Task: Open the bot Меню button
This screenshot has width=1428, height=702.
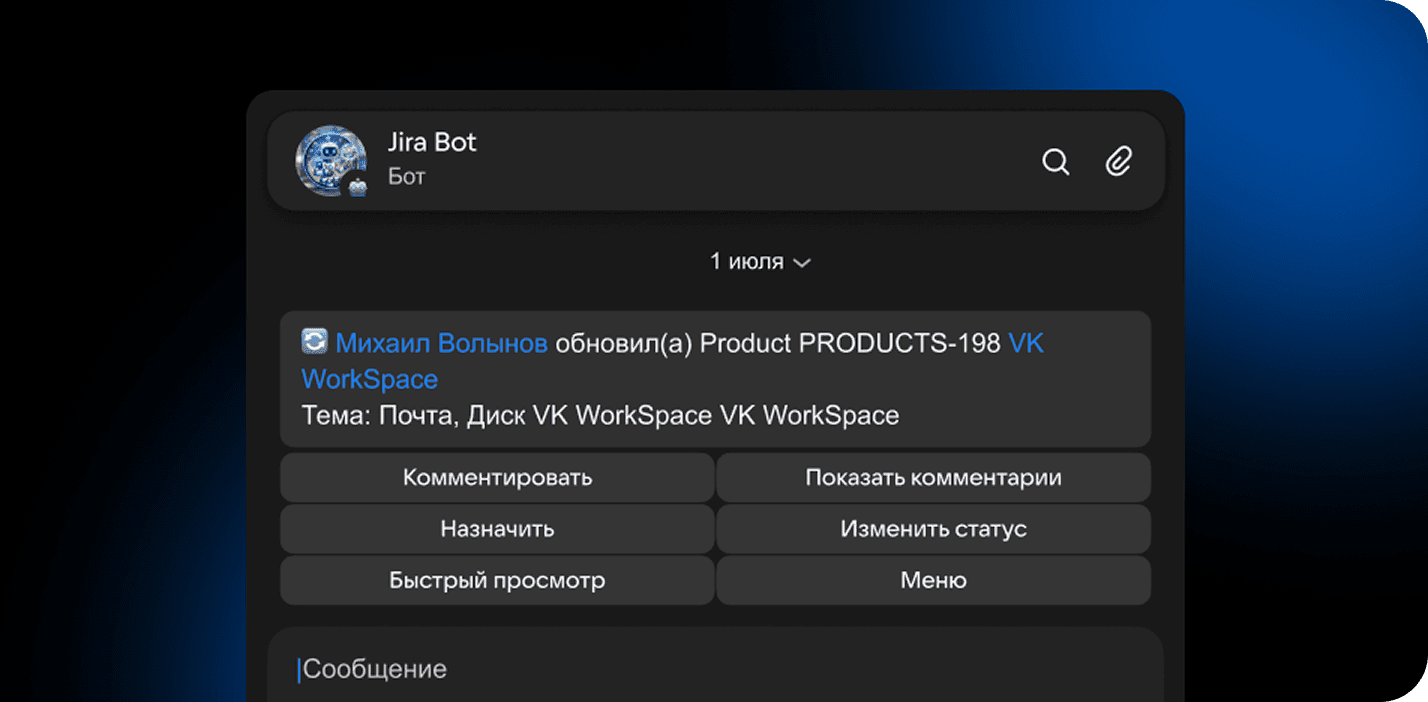Action: 934,580
